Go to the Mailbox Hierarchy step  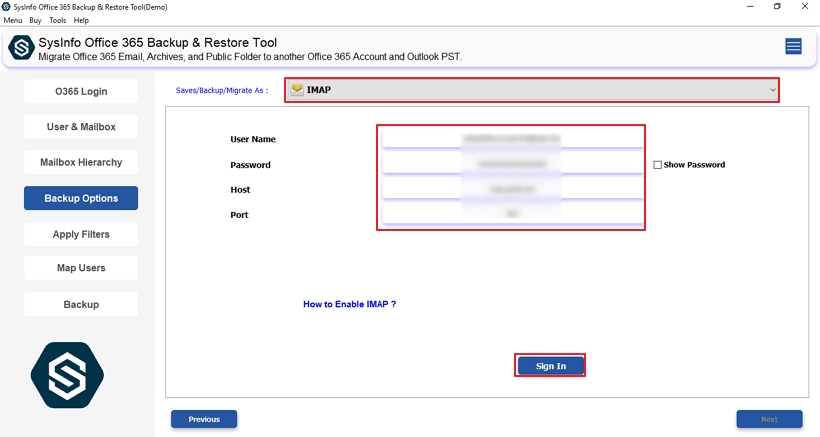pos(81,163)
